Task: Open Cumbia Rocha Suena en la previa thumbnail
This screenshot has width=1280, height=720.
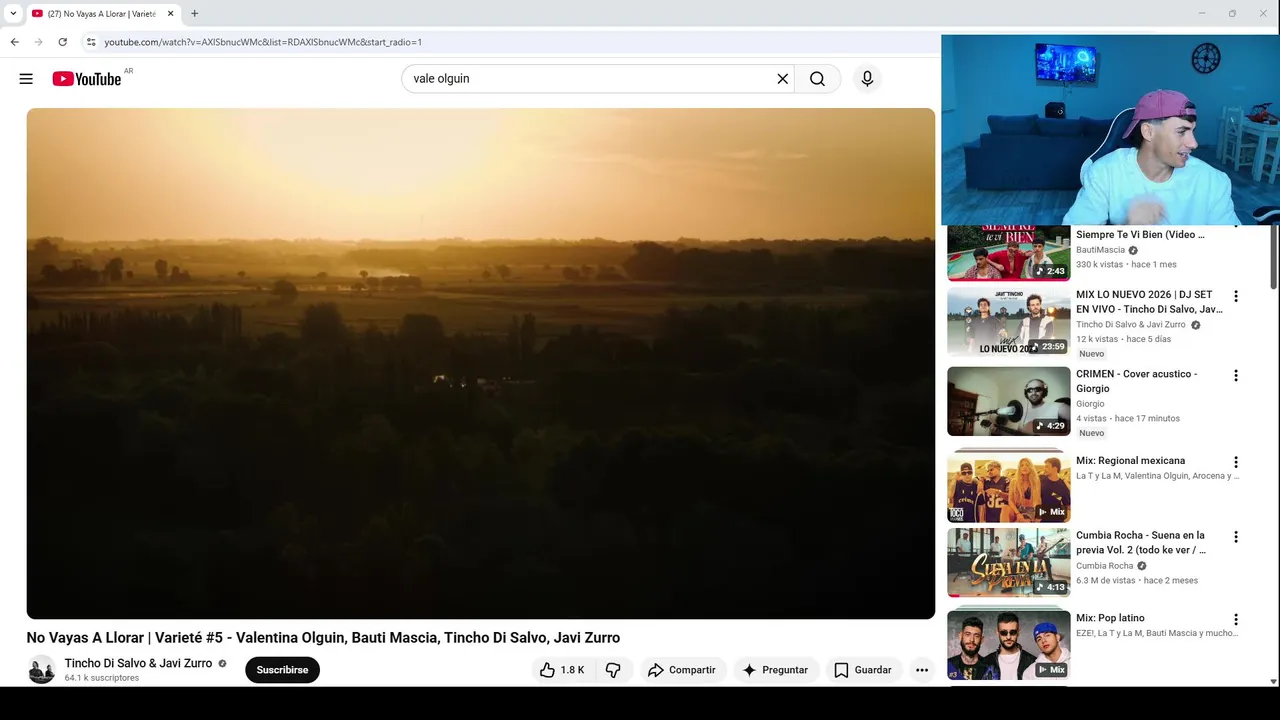Action: (1008, 562)
